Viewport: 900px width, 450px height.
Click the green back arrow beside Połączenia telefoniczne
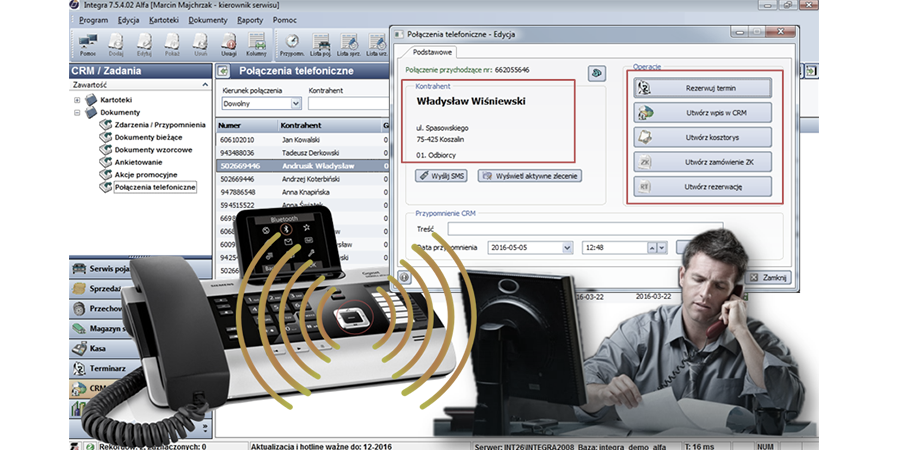[223, 71]
